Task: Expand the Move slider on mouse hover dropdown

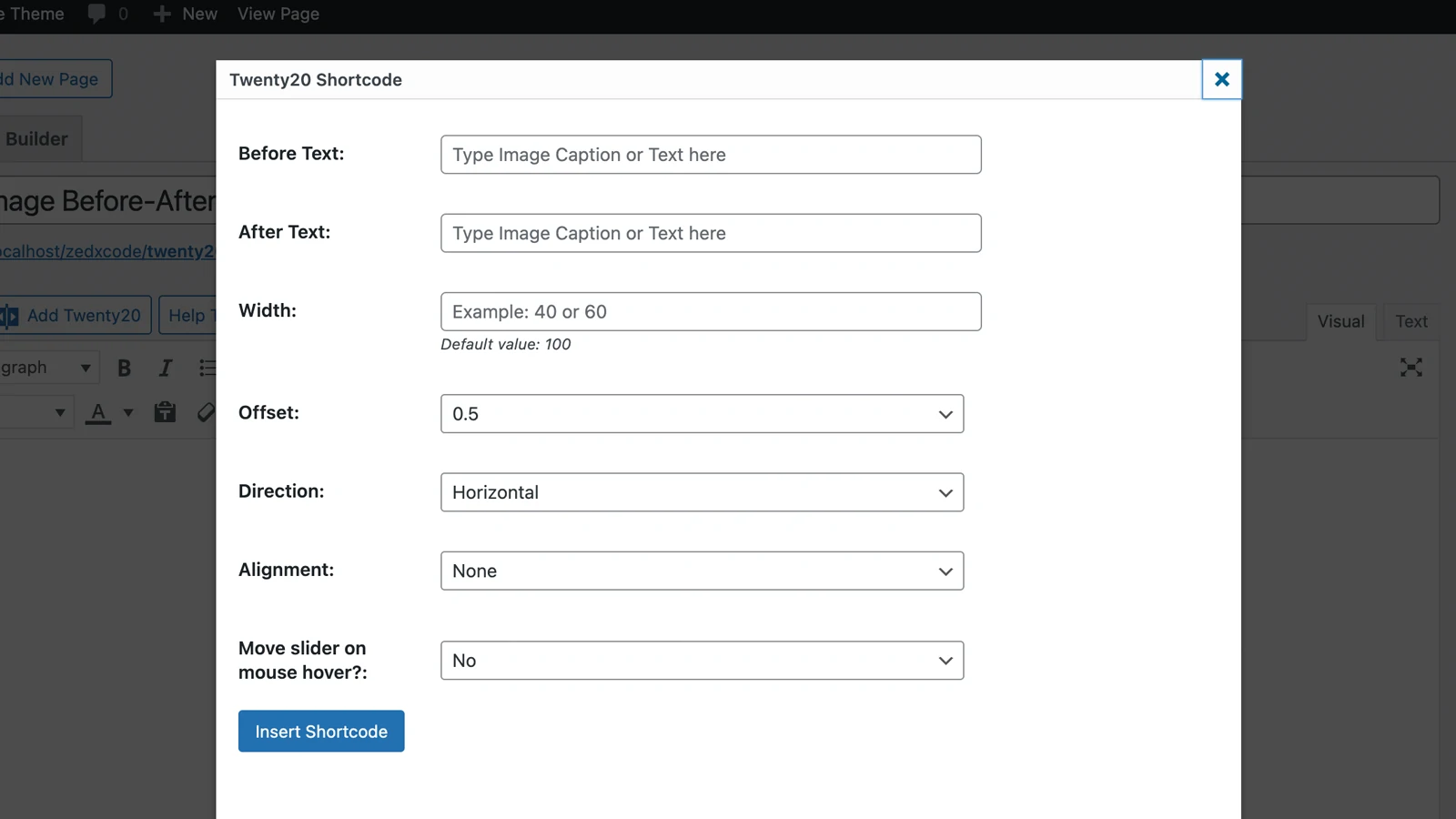Action: [702, 661]
